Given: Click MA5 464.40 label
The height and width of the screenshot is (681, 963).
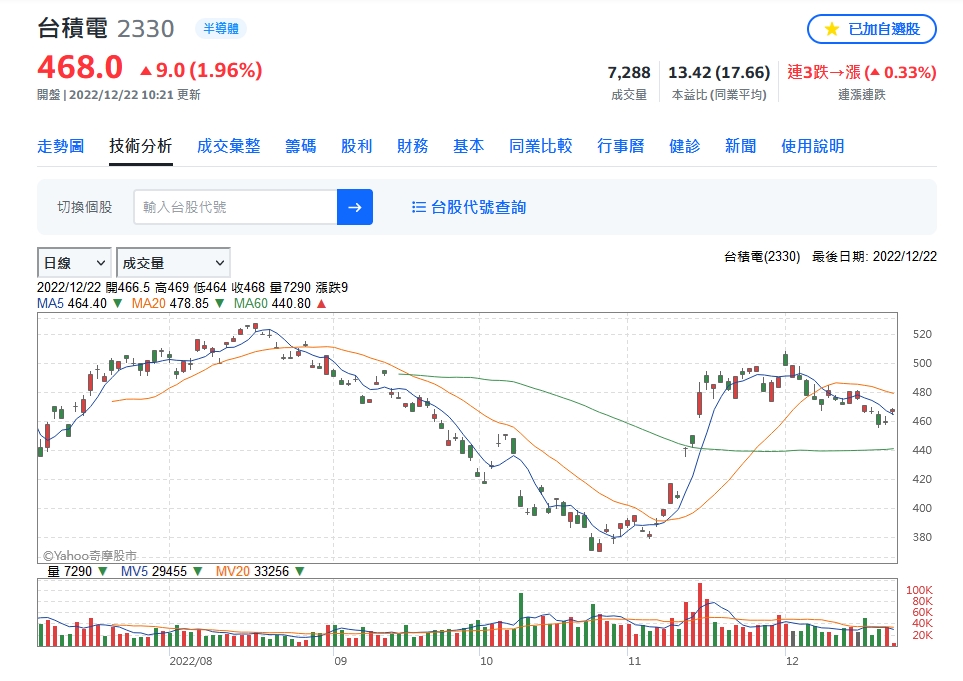Looking at the screenshot, I should point(72,303).
